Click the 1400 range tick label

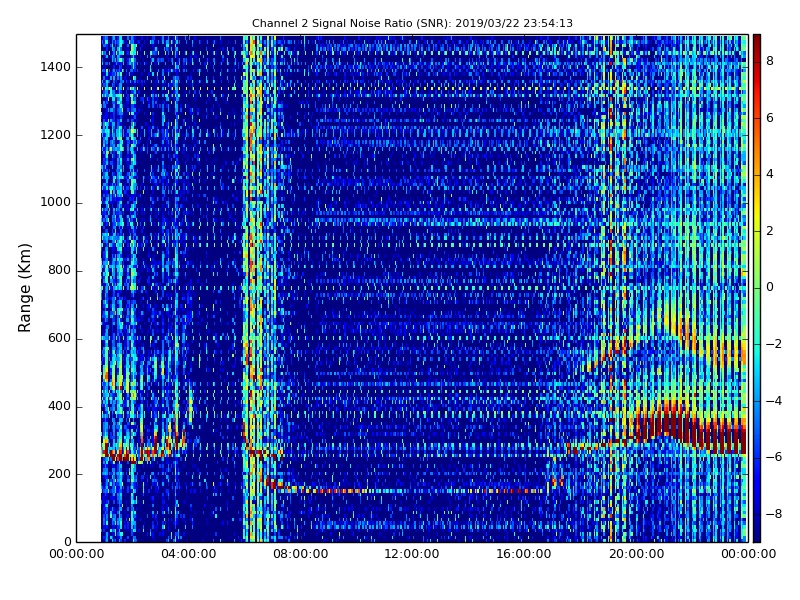(55, 67)
